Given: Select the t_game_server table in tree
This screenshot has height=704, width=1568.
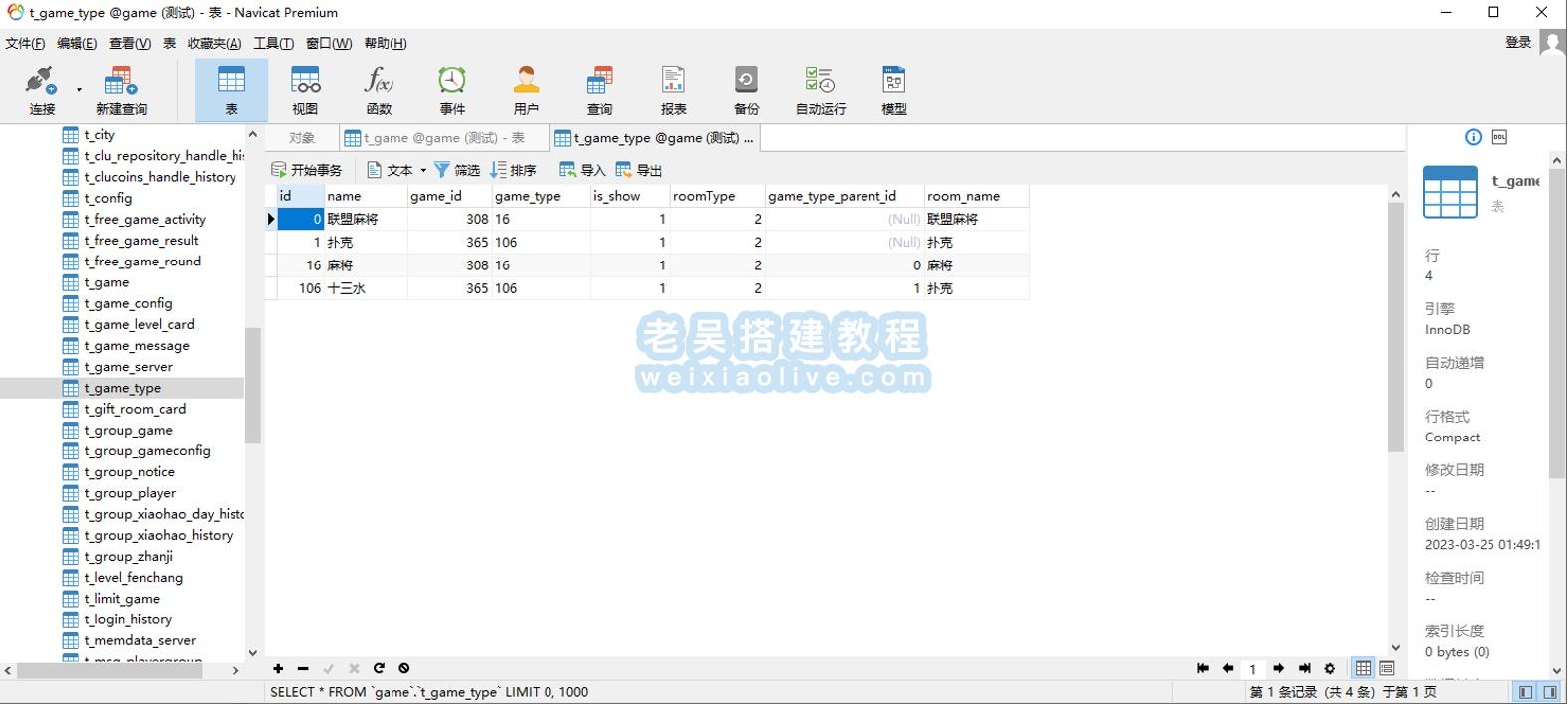Looking at the screenshot, I should click(x=128, y=367).
